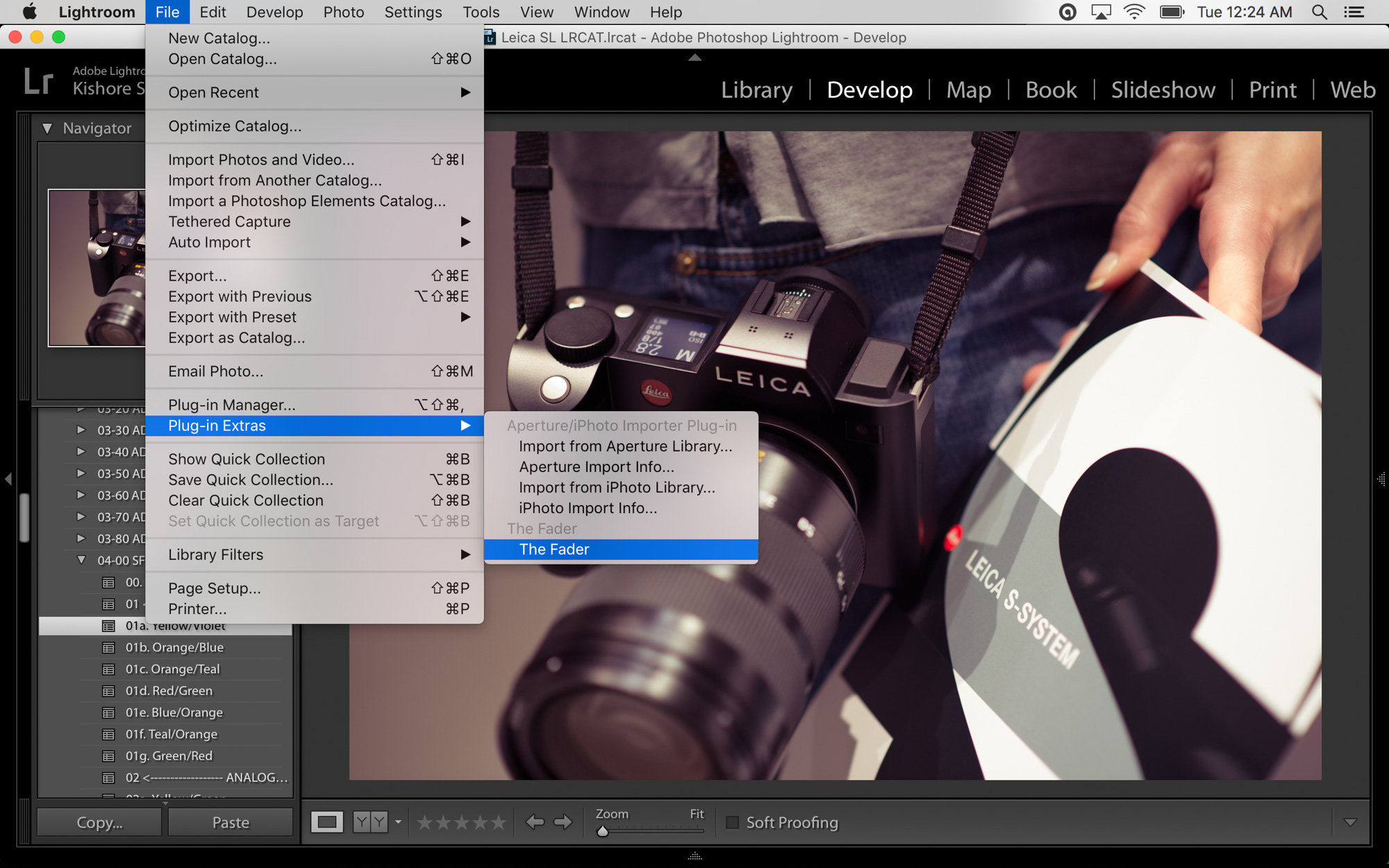Expand the 03-30 AD preset folder
The width and height of the screenshot is (1389, 868).
click(82, 430)
